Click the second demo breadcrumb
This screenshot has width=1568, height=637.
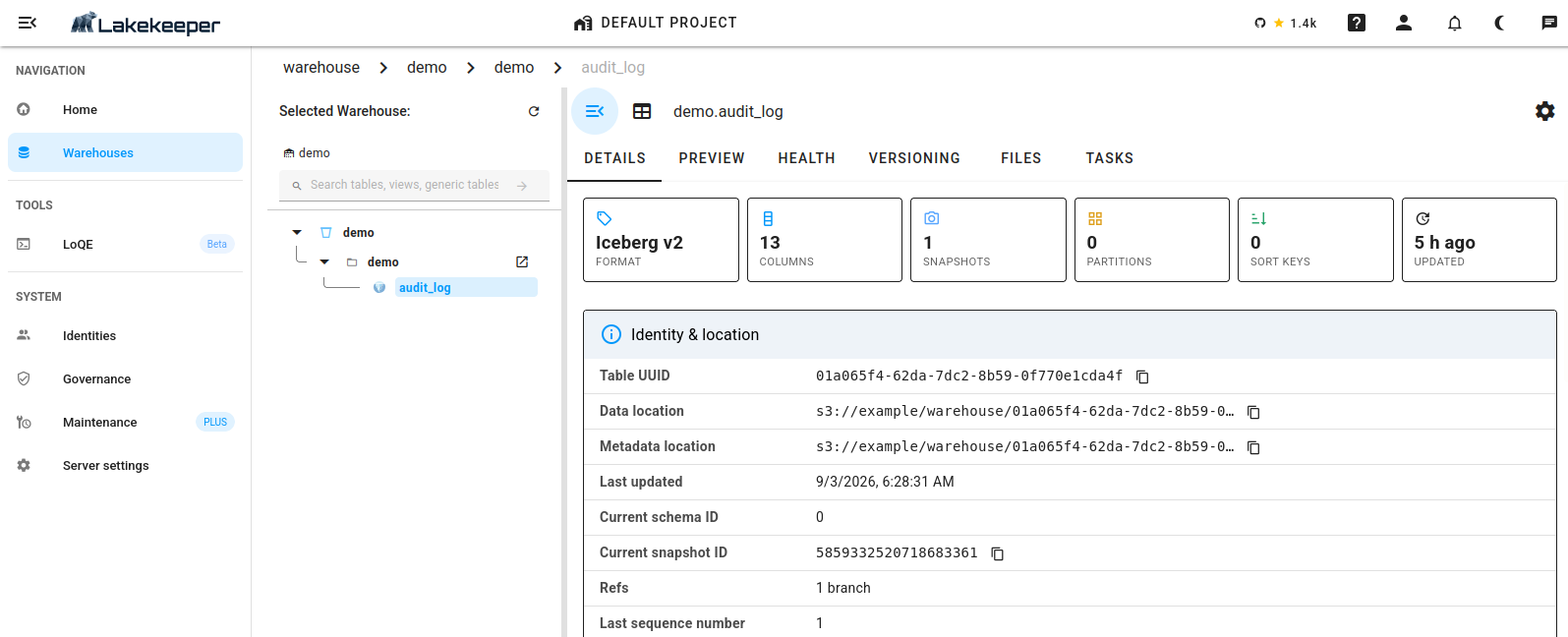point(514,67)
